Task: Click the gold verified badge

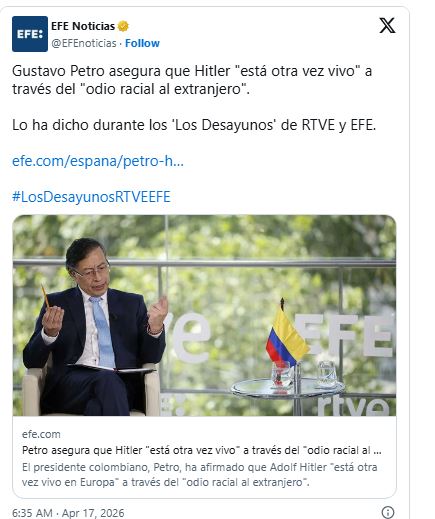Action: click(123, 26)
